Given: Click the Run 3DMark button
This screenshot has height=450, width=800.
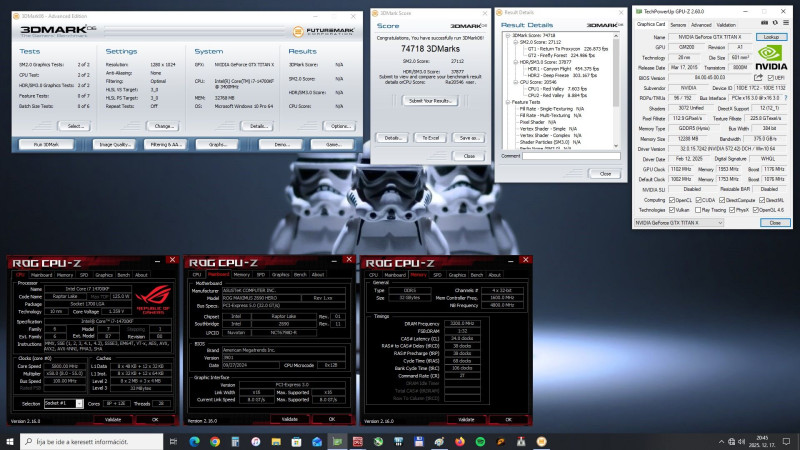Looking at the screenshot, I should point(46,144).
